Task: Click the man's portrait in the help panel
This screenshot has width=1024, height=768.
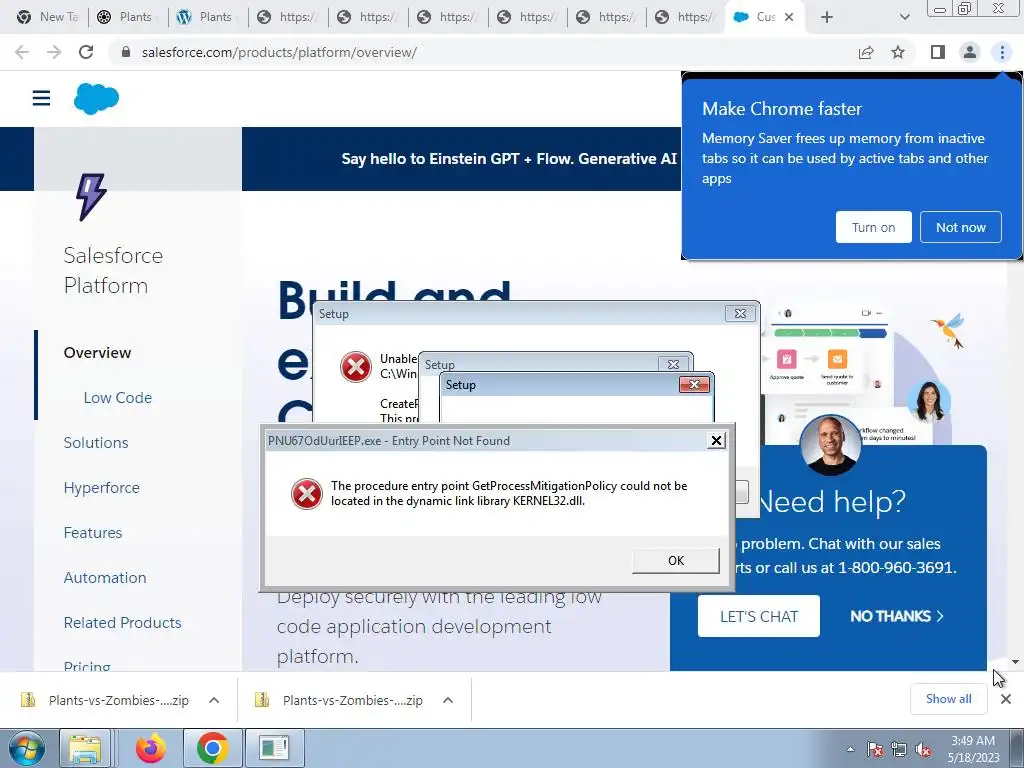Action: 830,445
